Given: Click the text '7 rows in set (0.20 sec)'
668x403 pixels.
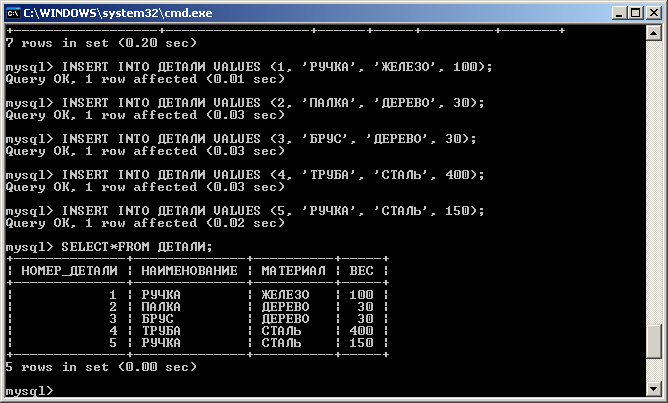Looking at the screenshot, I should [x=101, y=43].
